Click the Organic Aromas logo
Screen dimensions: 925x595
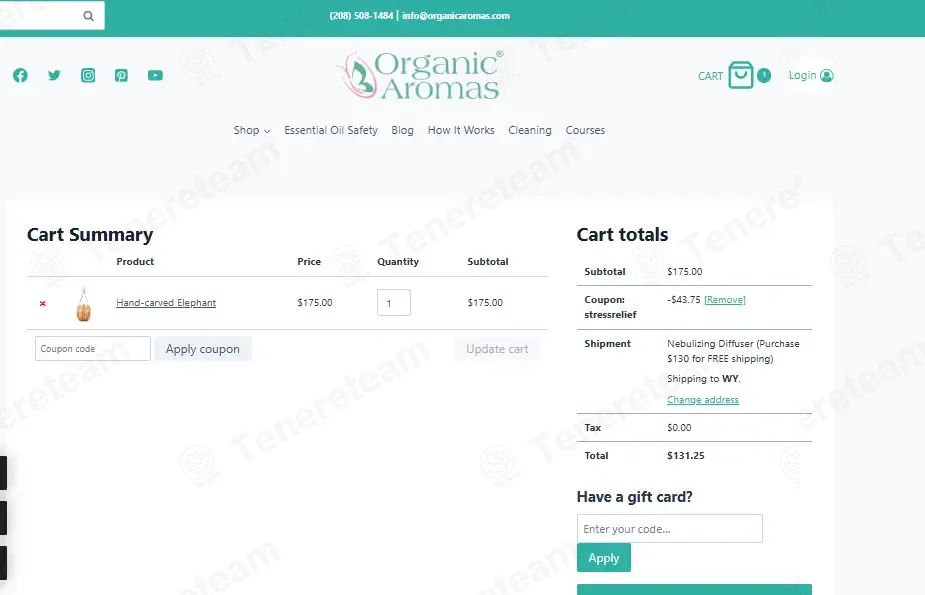[x=421, y=75]
